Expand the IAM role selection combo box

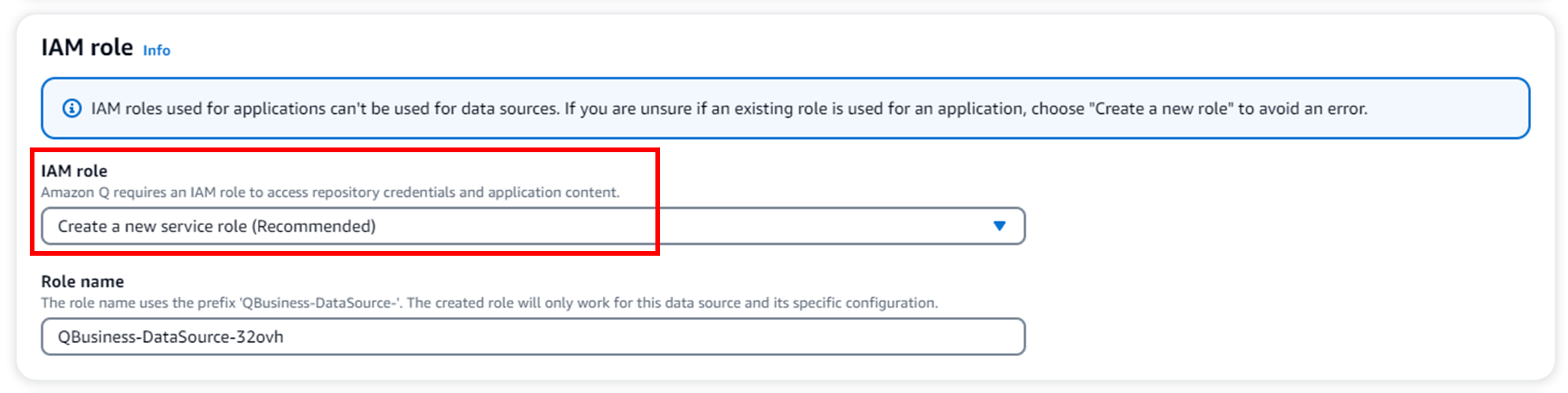coord(533,226)
